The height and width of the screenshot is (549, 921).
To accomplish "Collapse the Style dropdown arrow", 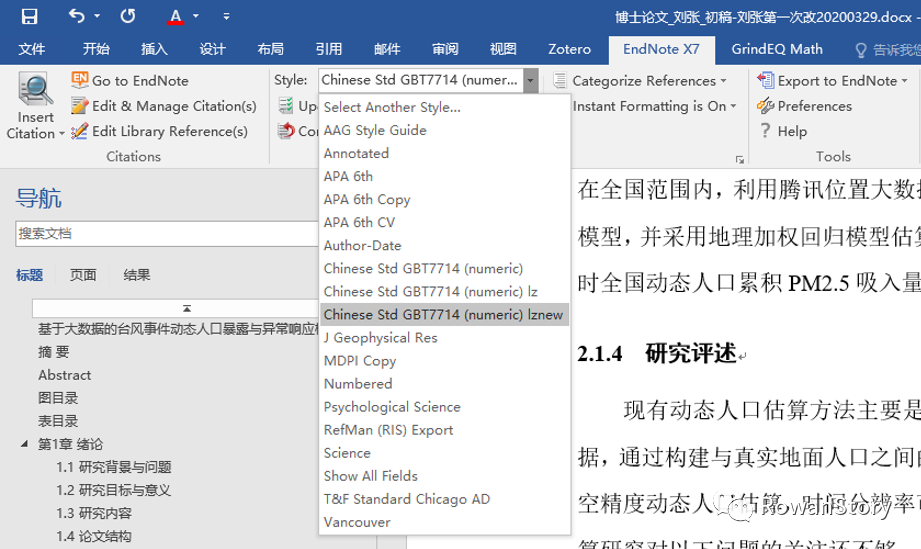I will (530, 80).
